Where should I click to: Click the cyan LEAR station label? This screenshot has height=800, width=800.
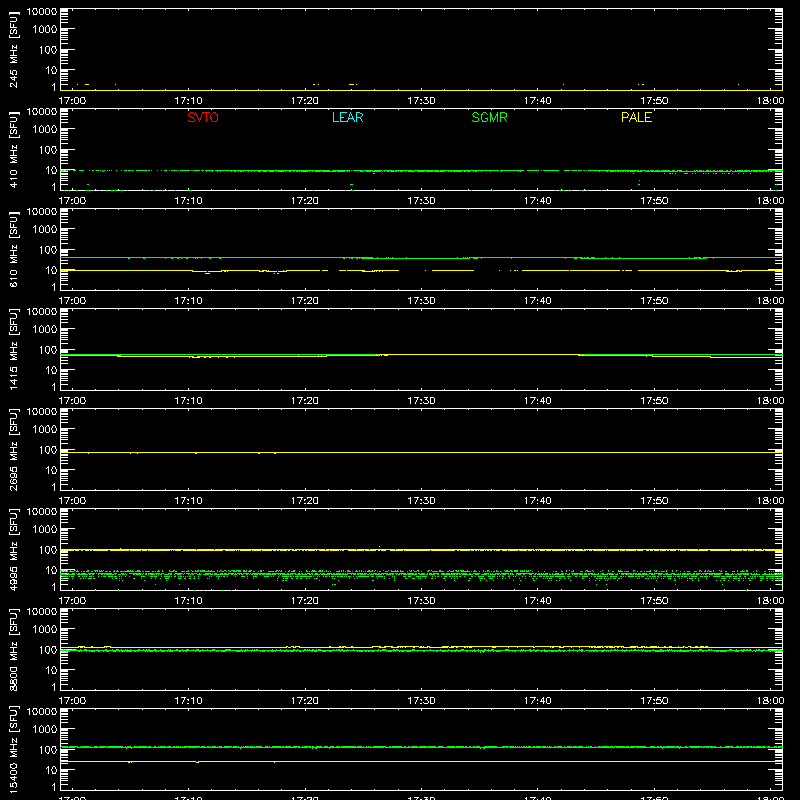pyautogui.click(x=347, y=117)
